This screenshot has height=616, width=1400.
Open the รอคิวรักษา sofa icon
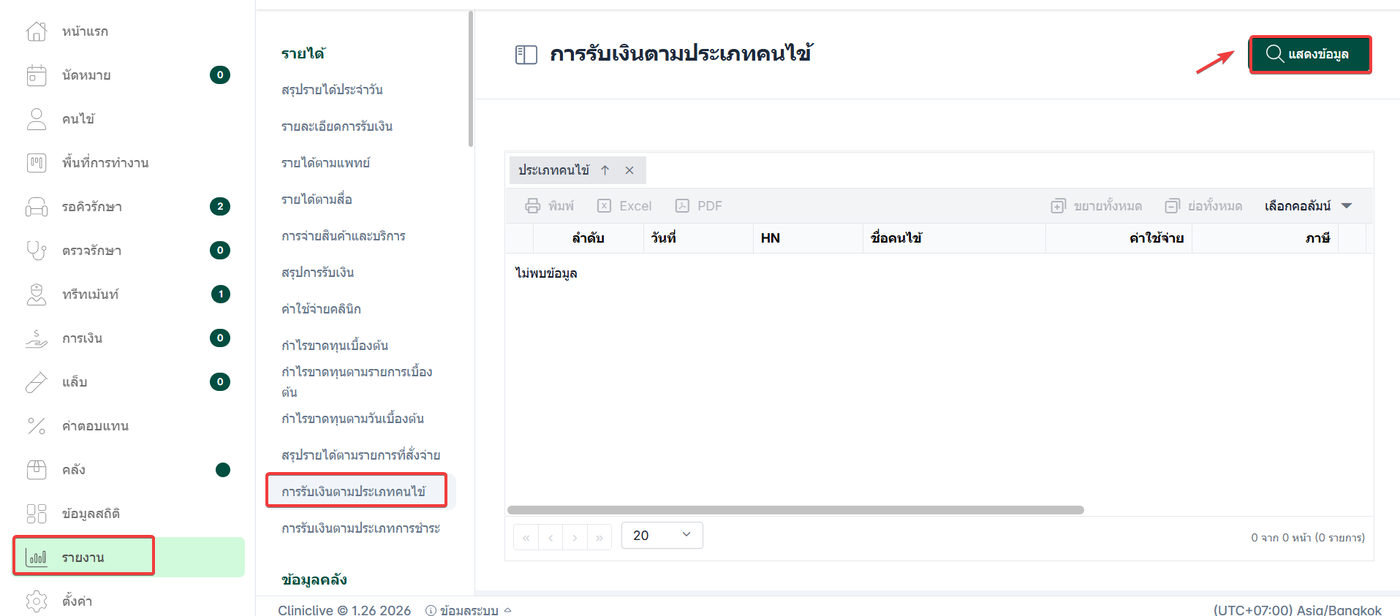tap(36, 207)
